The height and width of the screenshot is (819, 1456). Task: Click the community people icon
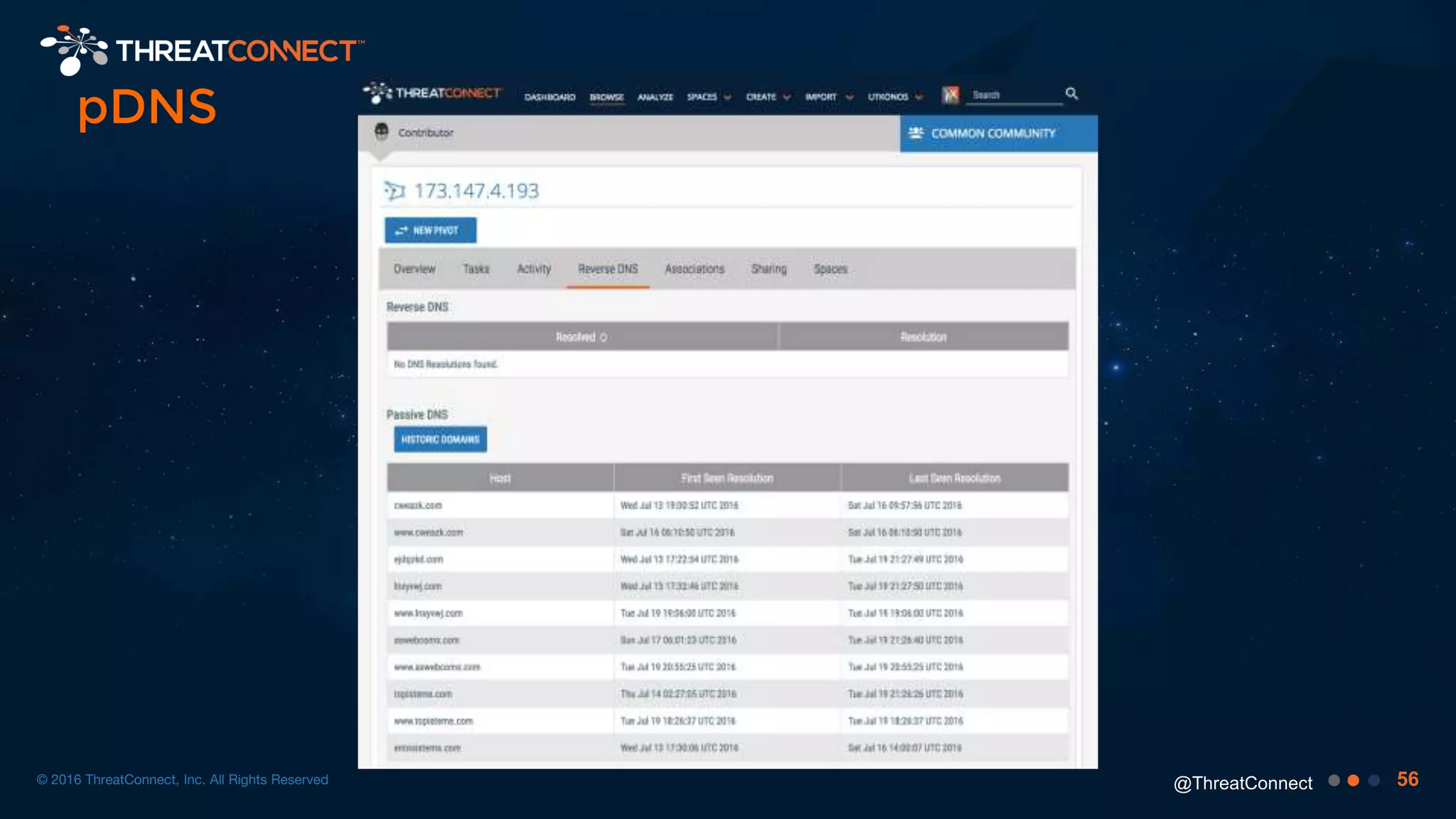[916, 133]
